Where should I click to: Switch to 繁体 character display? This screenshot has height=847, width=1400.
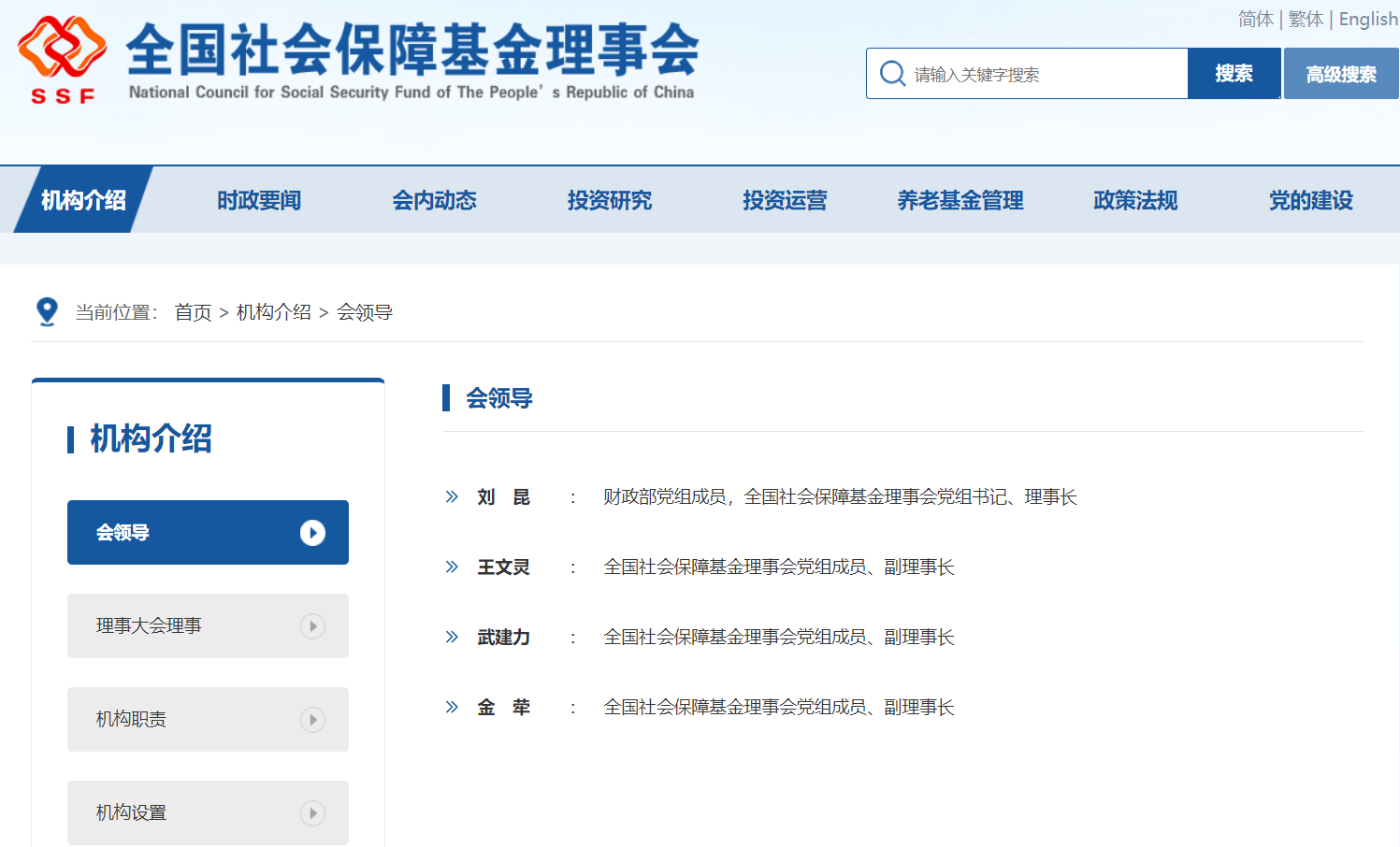click(1305, 19)
